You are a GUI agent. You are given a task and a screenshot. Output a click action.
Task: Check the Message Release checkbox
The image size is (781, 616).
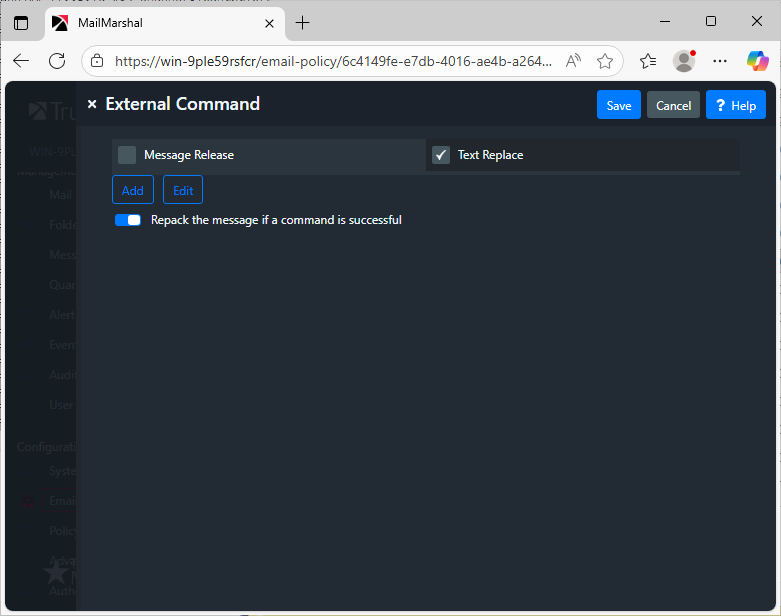pyautogui.click(x=127, y=155)
